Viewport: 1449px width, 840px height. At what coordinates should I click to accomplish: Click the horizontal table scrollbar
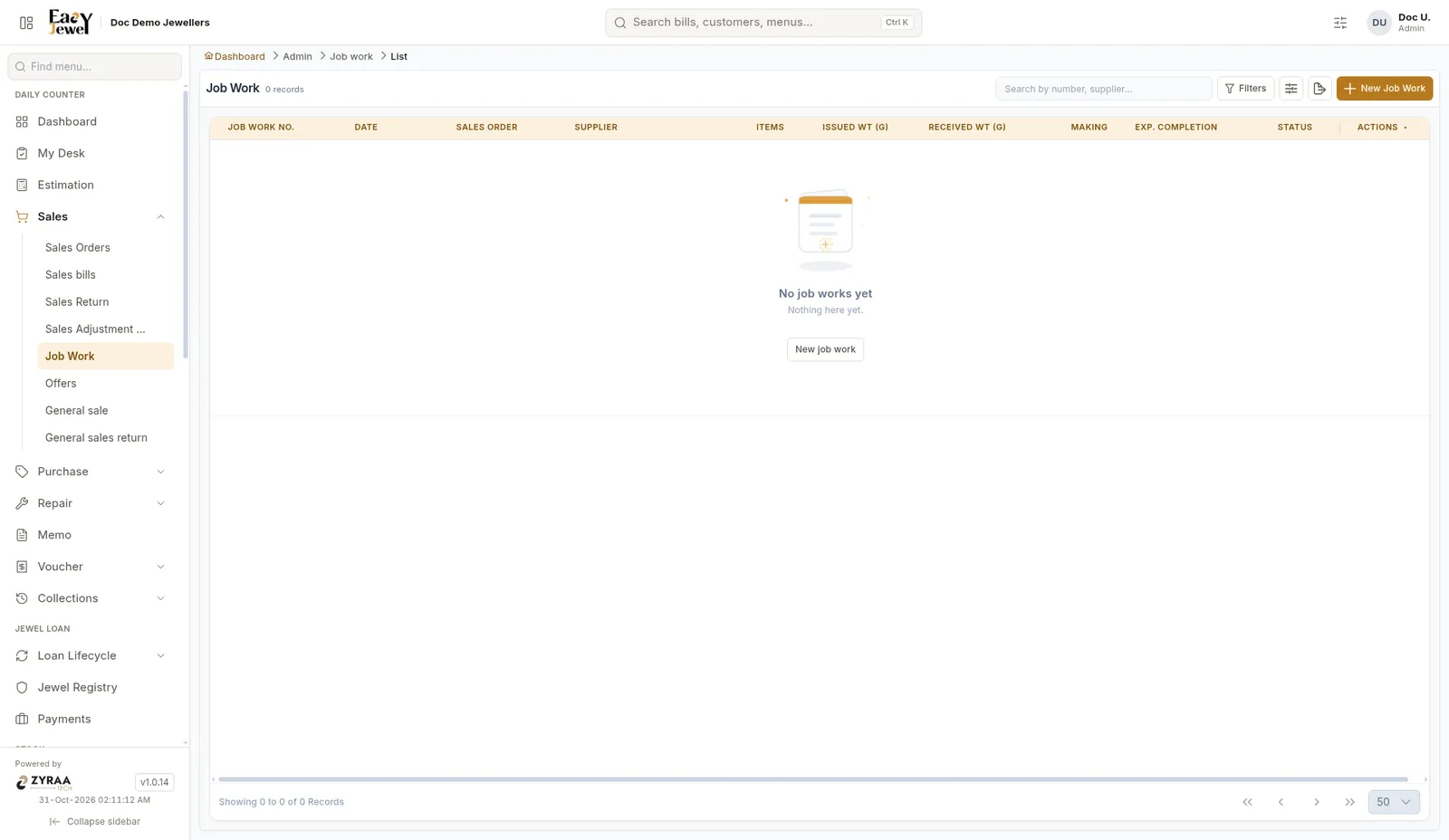tap(812, 779)
